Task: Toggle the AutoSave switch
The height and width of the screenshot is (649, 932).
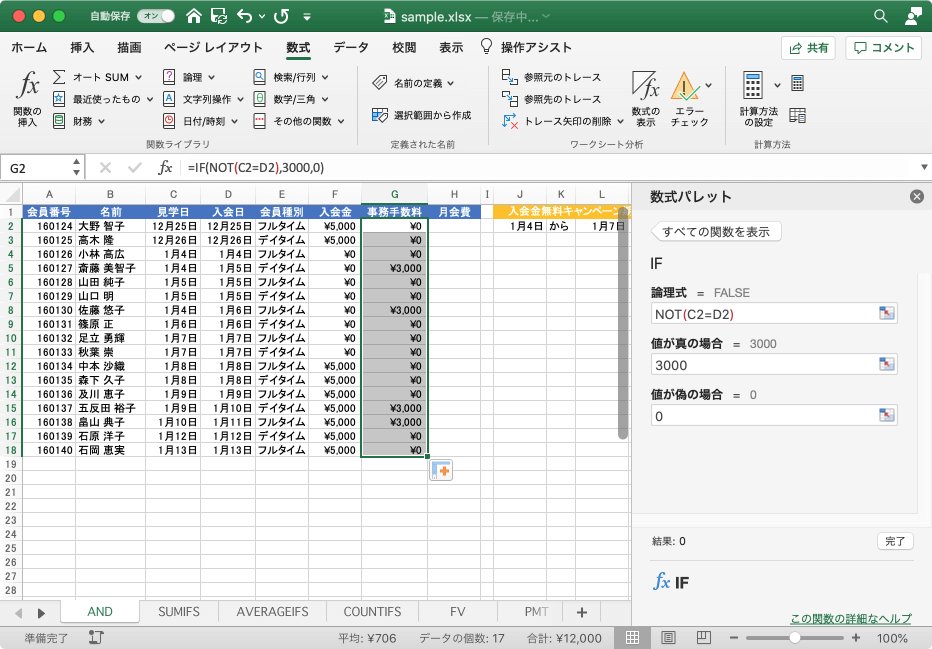Action: click(154, 17)
